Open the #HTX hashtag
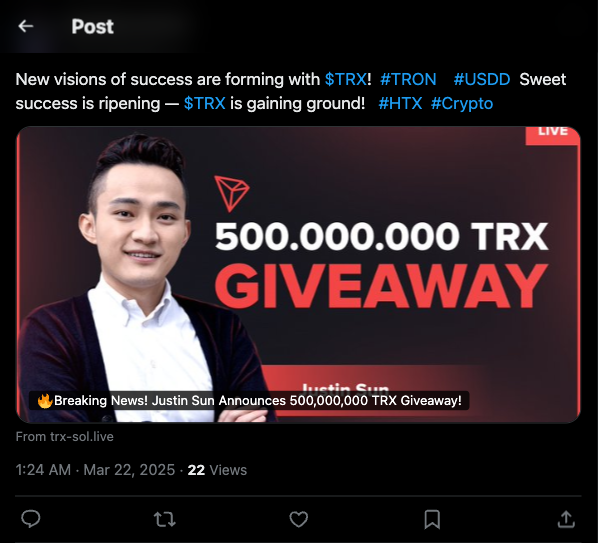 [400, 103]
